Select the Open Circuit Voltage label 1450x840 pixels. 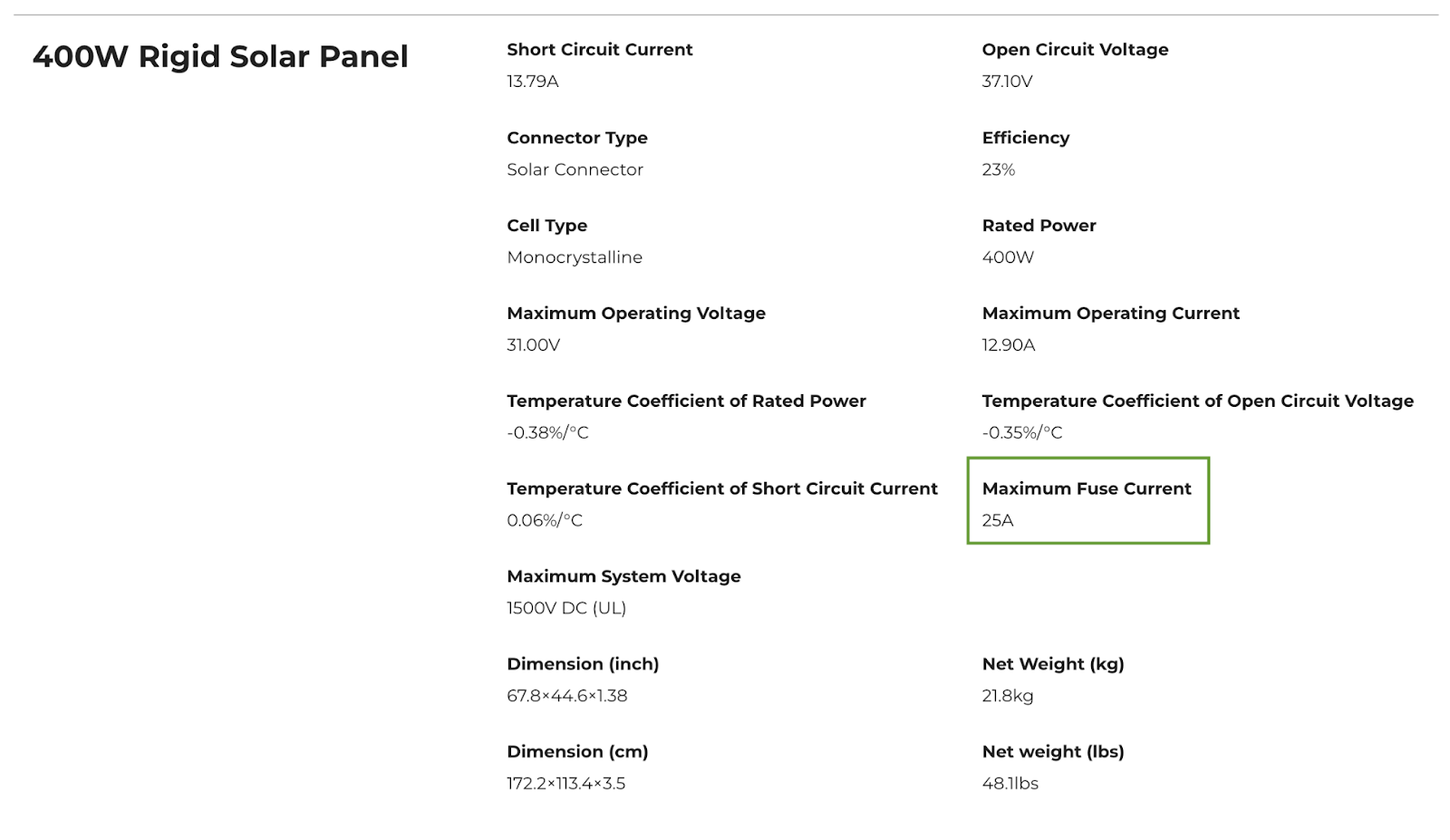(x=1075, y=50)
